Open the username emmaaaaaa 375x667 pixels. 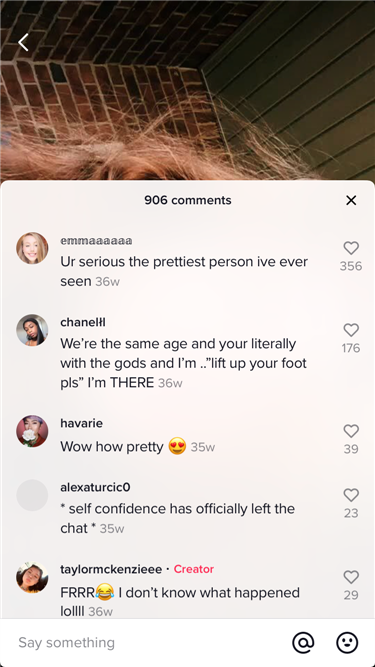pyautogui.click(x=96, y=241)
